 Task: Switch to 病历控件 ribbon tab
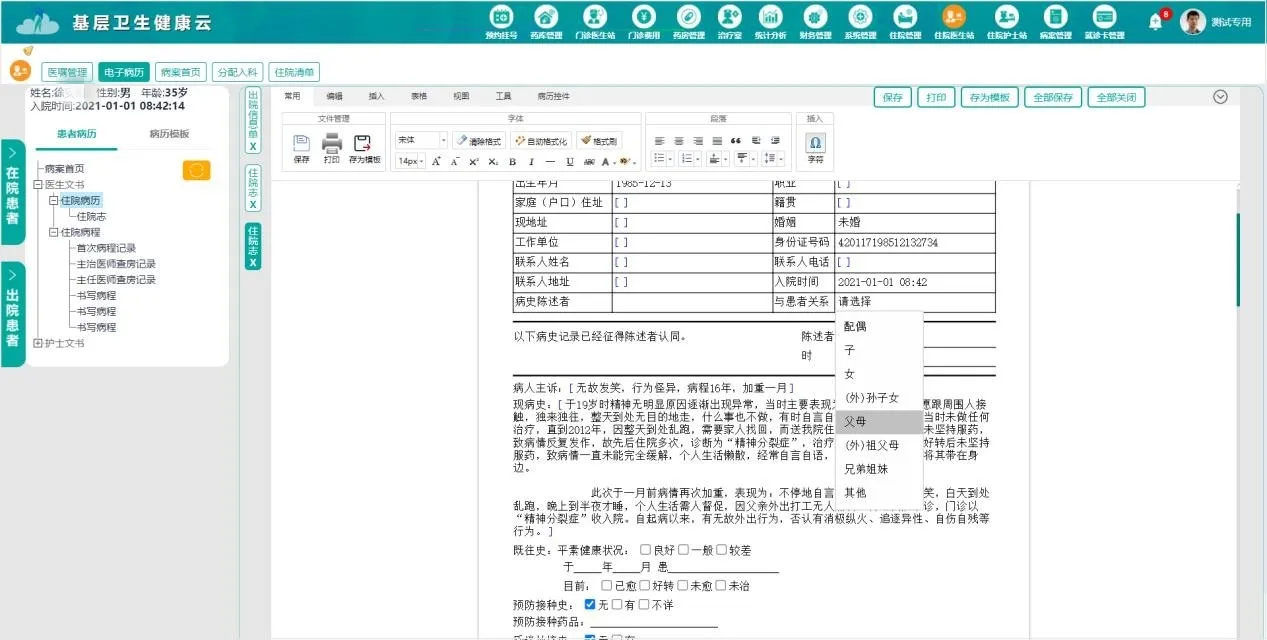click(x=553, y=96)
